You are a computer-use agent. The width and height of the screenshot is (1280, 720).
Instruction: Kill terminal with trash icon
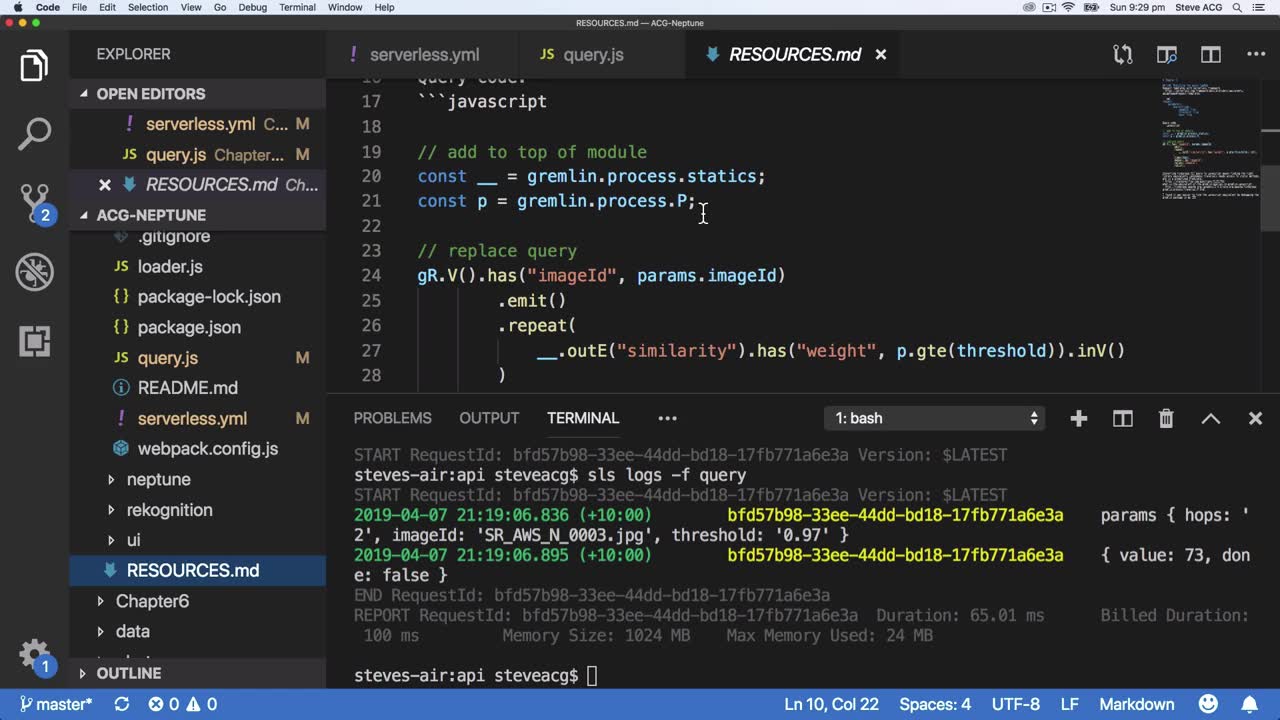click(1166, 419)
